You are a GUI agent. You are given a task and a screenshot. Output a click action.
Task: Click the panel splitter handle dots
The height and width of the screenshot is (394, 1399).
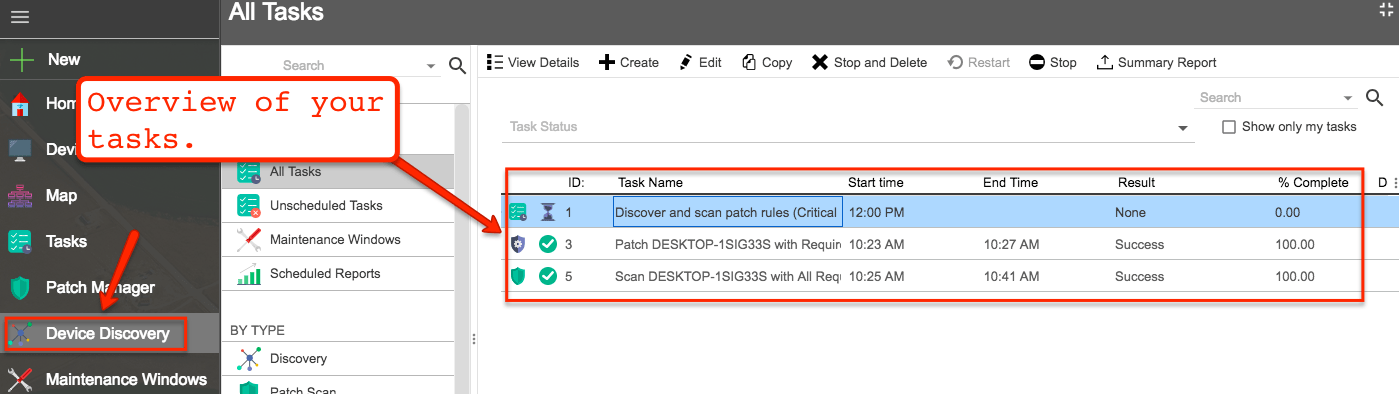click(473, 339)
